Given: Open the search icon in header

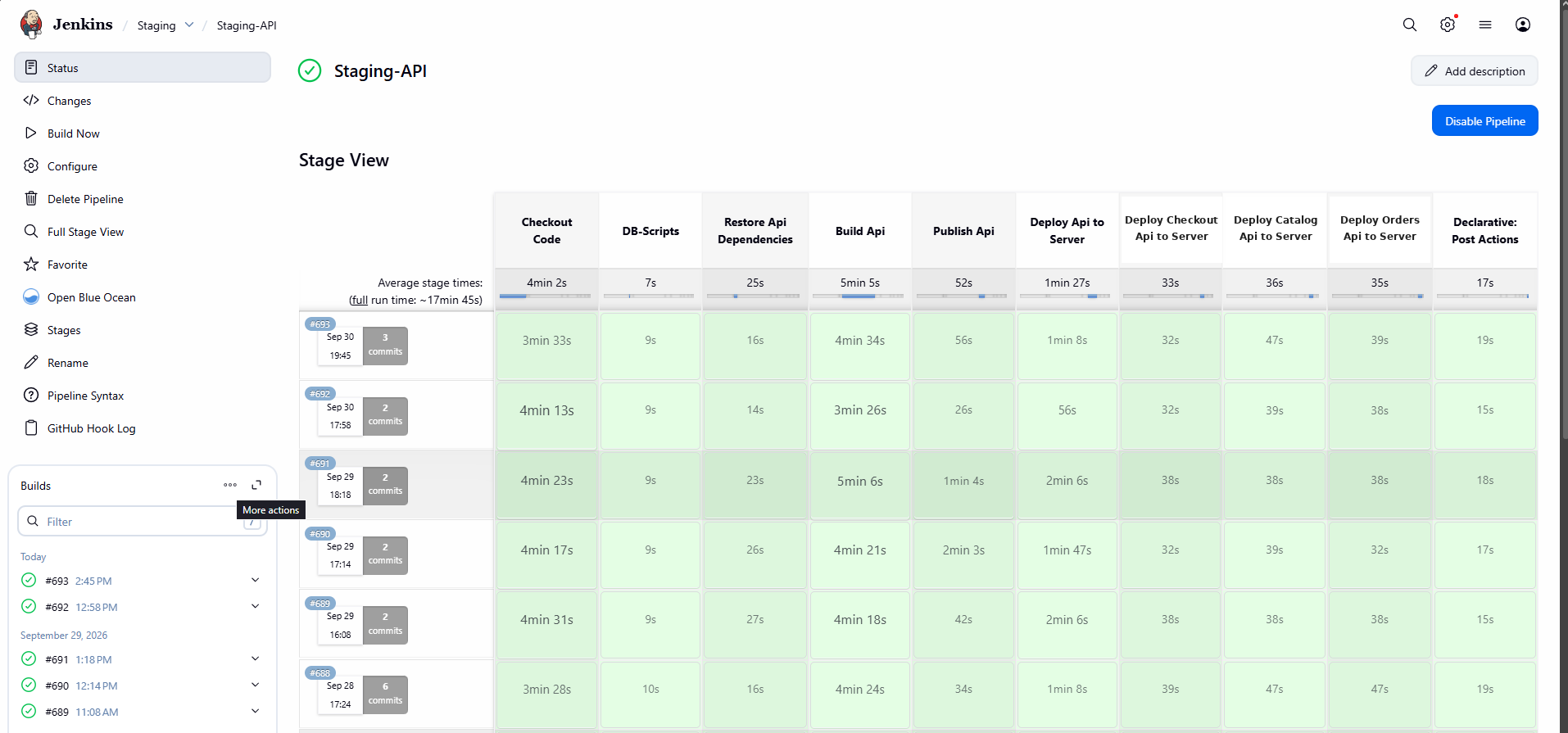Looking at the screenshot, I should [x=1410, y=25].
